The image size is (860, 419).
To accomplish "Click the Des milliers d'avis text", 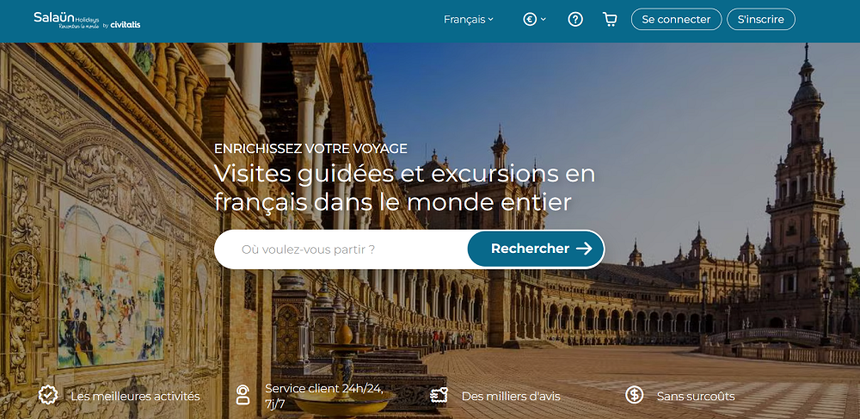I will pyautogui.click(x=511, y=396).
